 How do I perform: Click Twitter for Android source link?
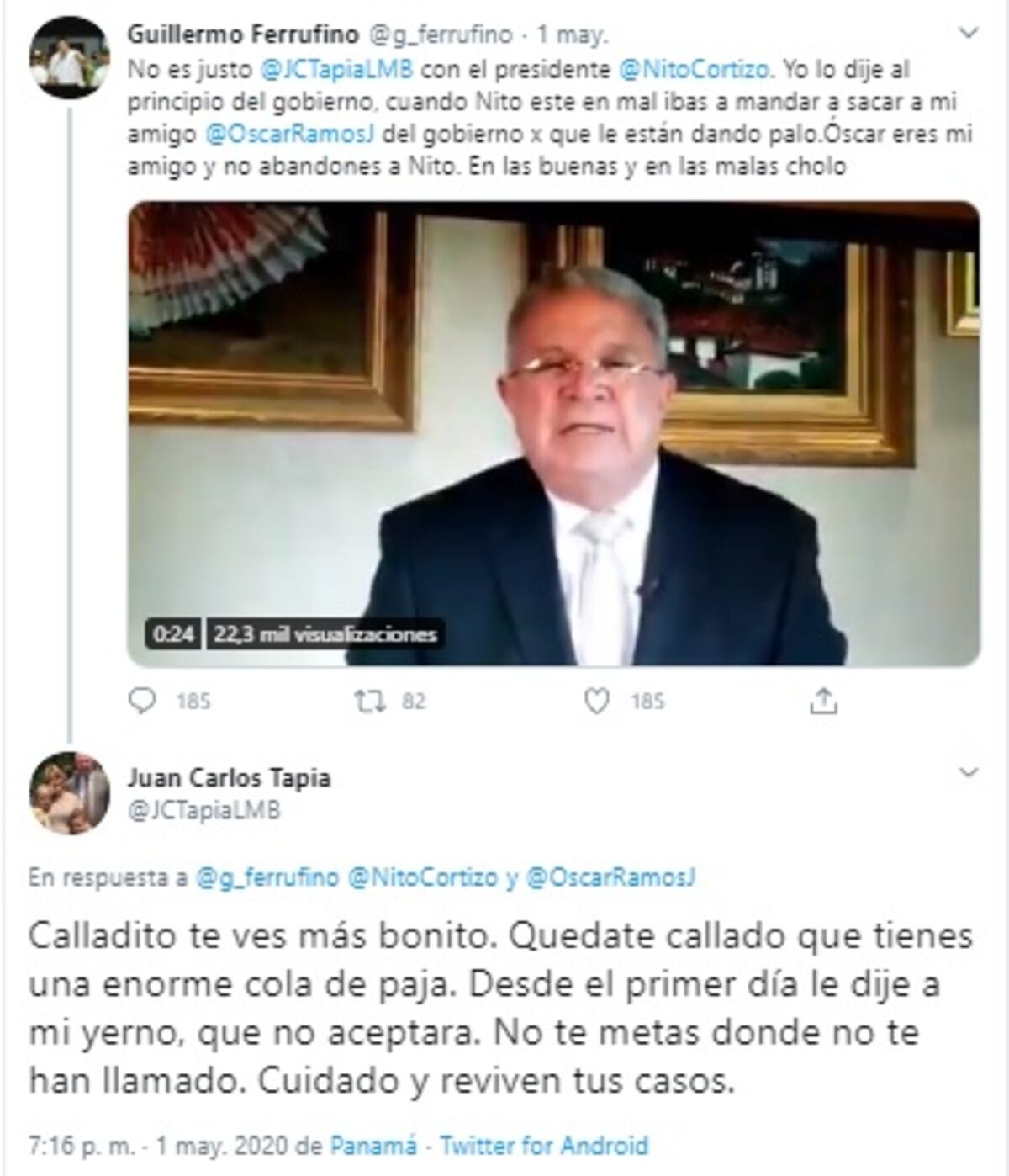pos(544,1146)
